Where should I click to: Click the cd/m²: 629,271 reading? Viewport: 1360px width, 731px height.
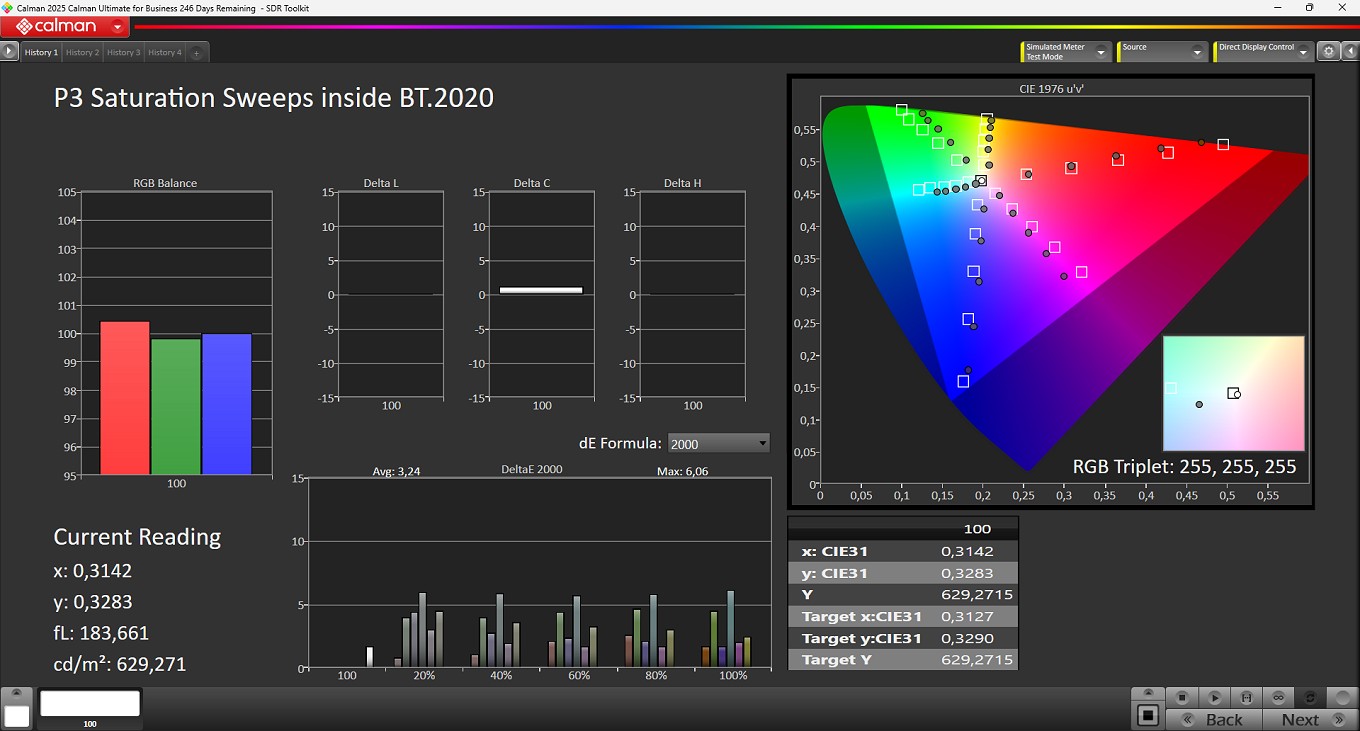[x=120, y=664]
